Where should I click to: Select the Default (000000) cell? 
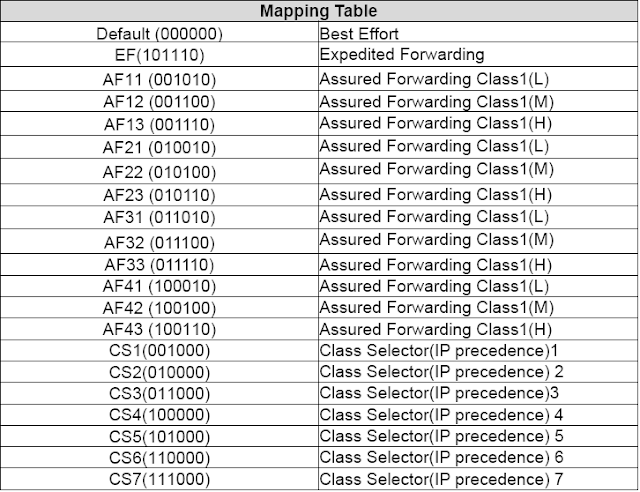160,32
